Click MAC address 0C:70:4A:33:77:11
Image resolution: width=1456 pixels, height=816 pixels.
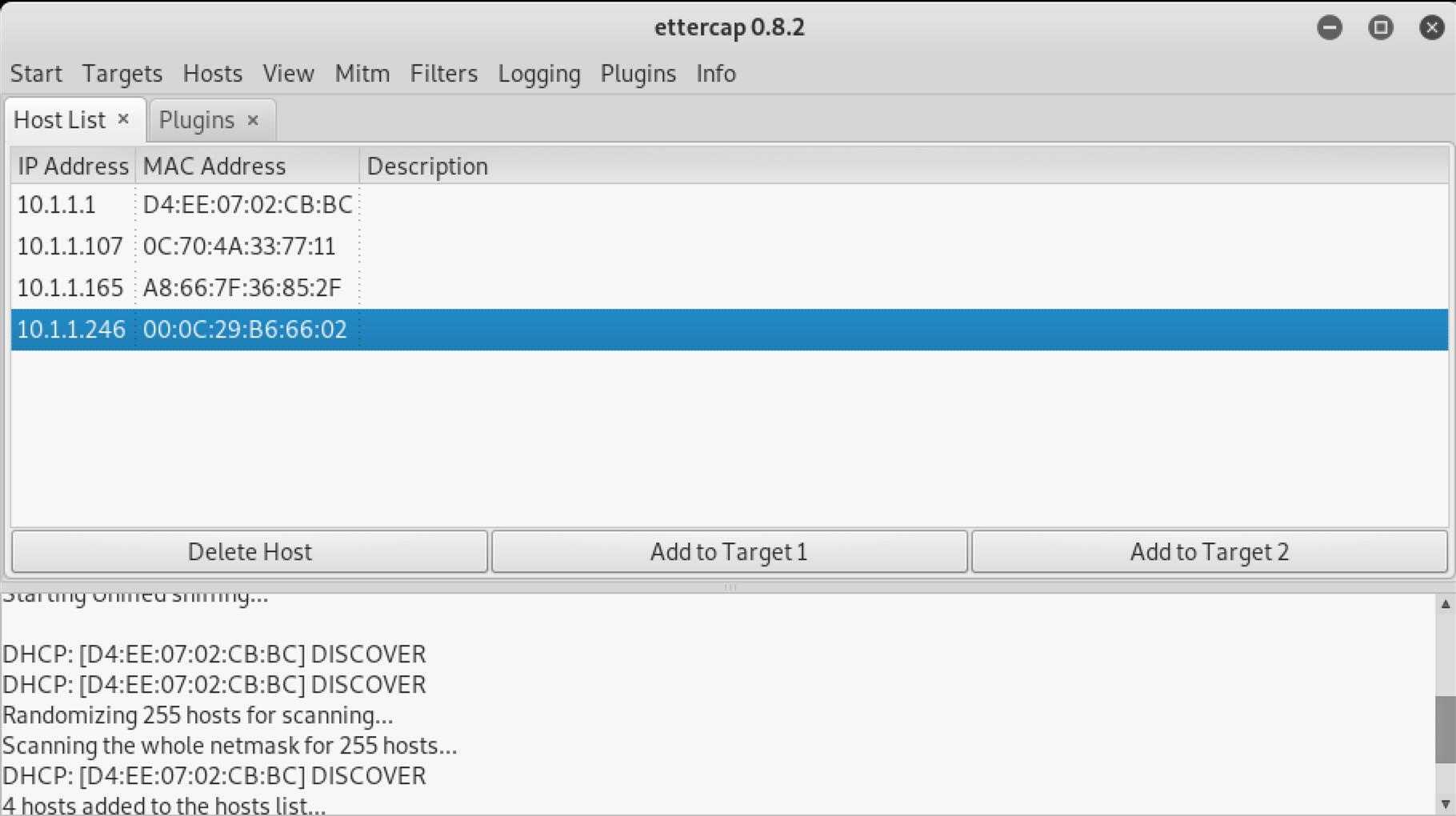tap(239, 246)
